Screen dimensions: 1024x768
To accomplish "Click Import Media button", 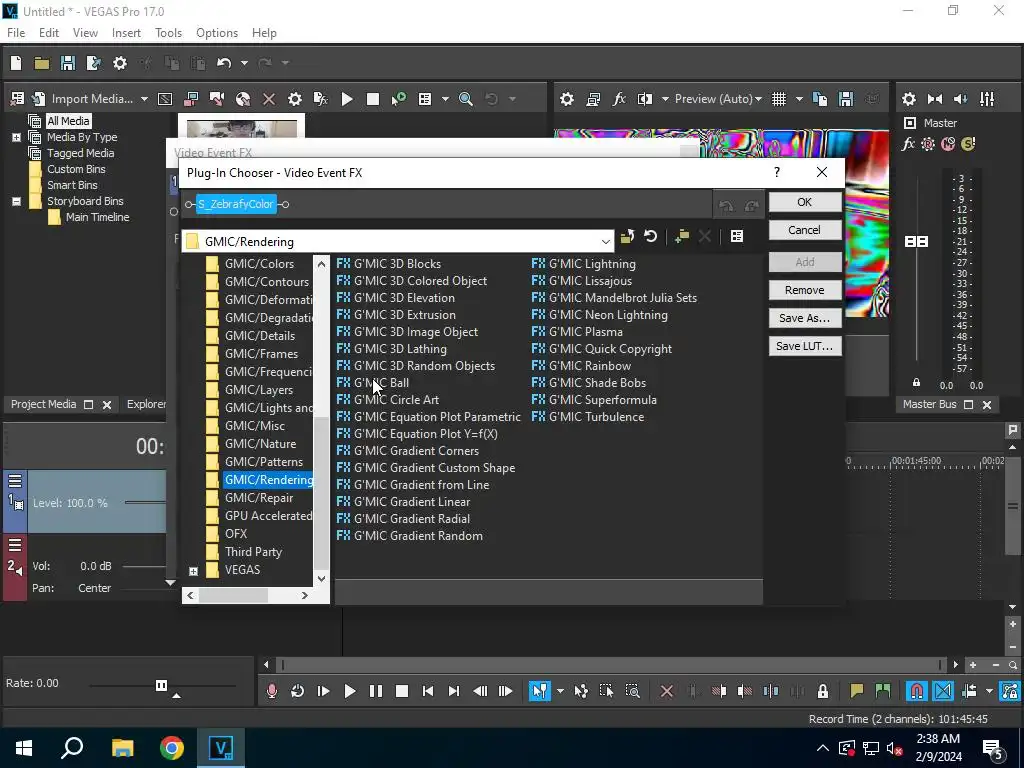I will (x=91, y=99).
